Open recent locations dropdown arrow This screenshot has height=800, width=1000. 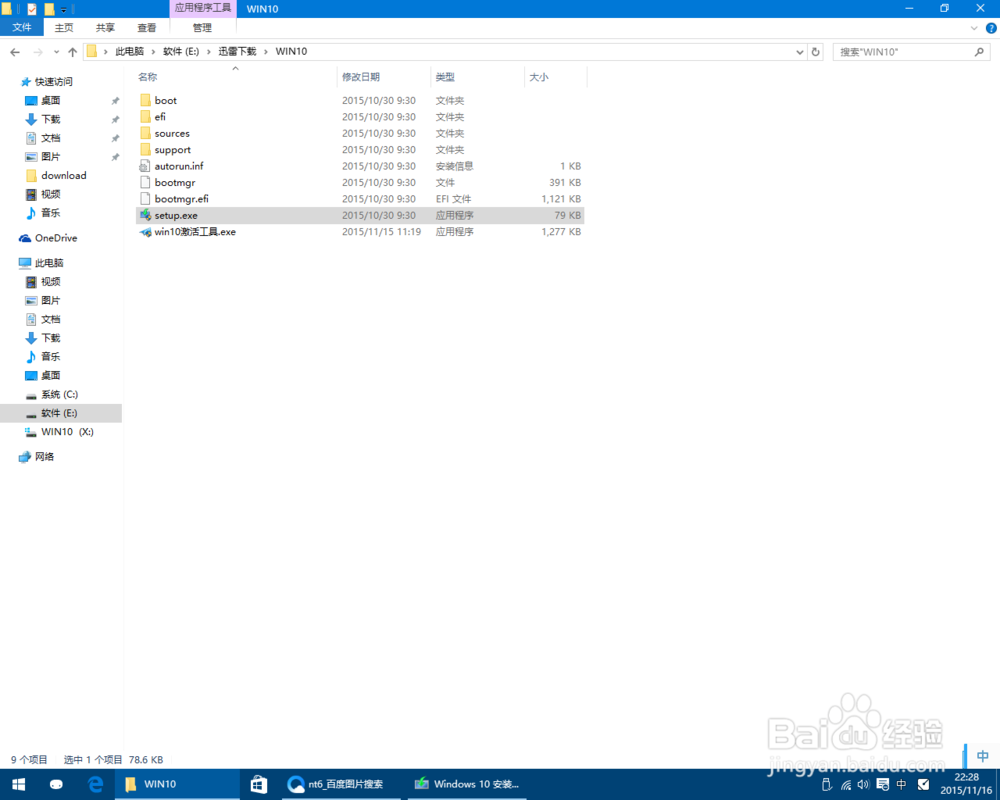[x=57, y=52]
